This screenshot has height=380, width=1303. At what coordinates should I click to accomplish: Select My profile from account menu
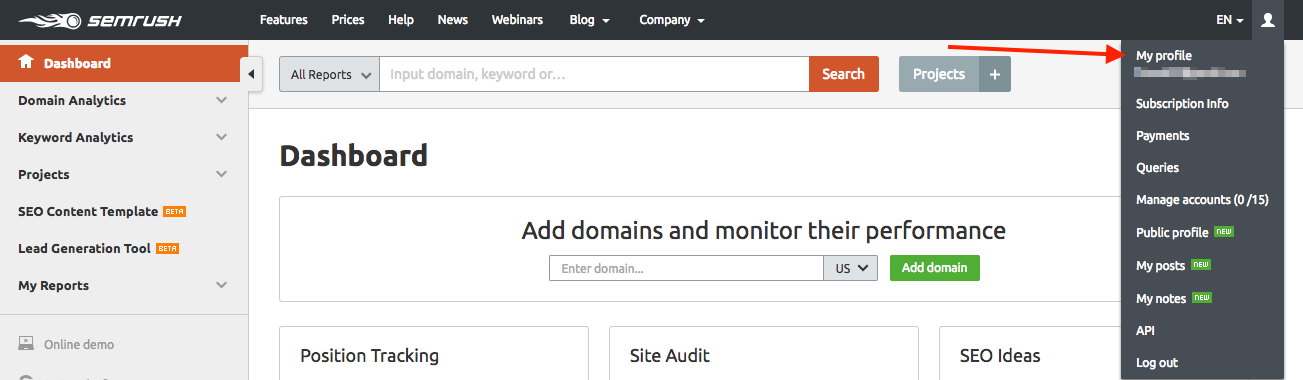coord(1164,56)
